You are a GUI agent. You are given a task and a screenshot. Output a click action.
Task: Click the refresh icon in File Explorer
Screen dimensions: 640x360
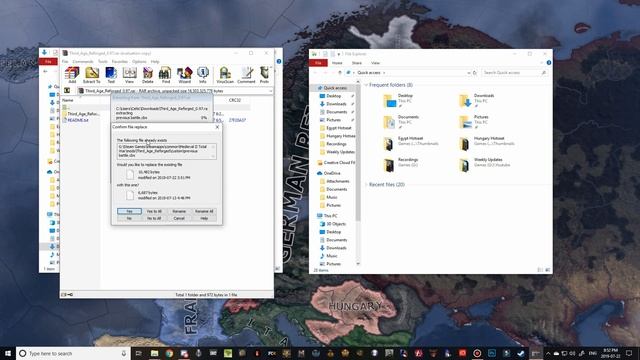coord(475,73)
